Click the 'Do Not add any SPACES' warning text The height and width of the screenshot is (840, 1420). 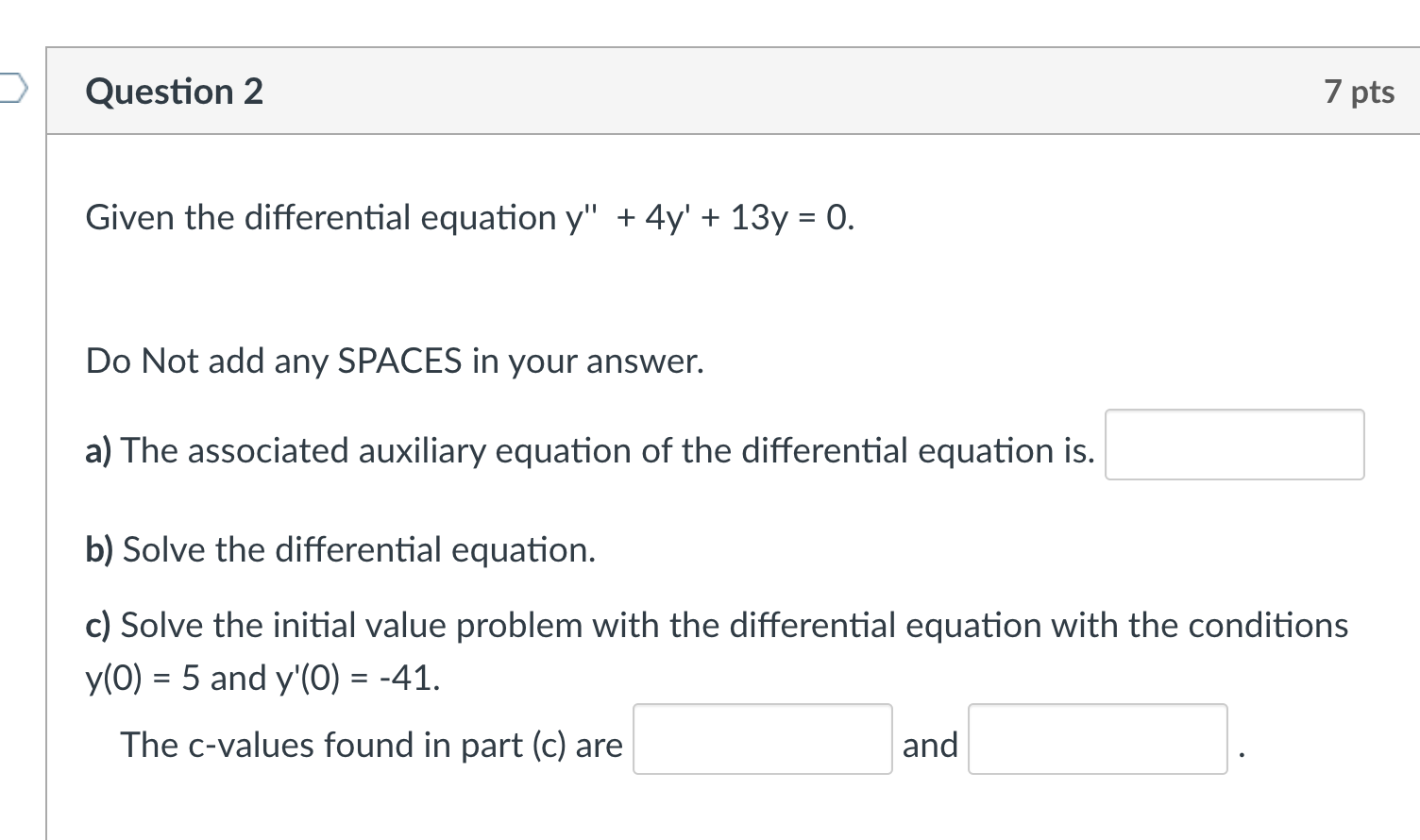click(394, 361)
